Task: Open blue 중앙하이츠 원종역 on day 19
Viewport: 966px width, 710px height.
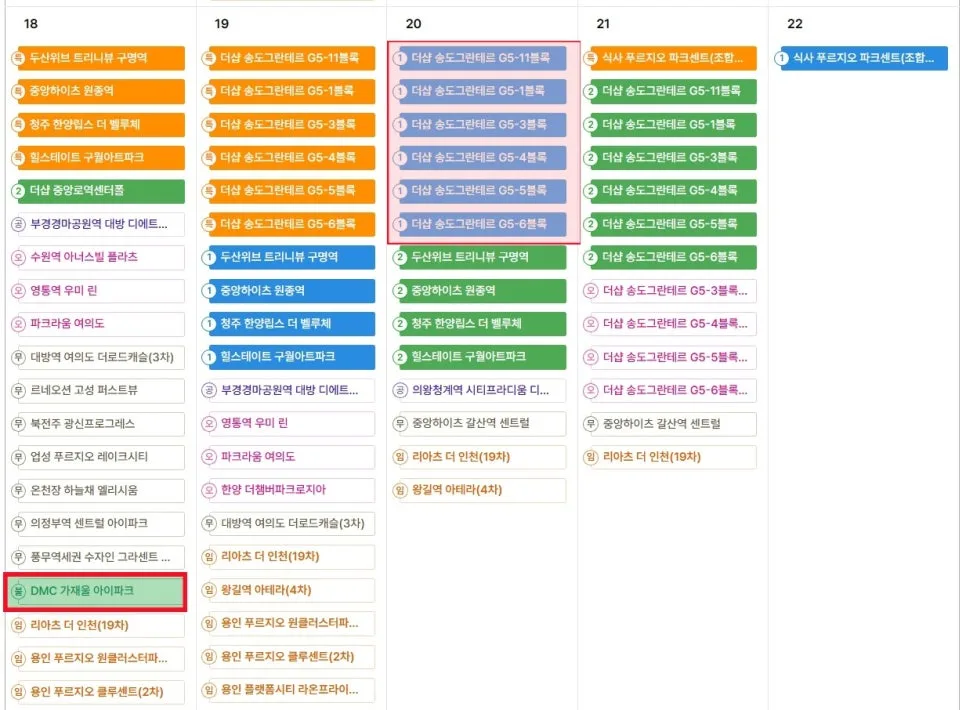Action: [x=288, y=290]
